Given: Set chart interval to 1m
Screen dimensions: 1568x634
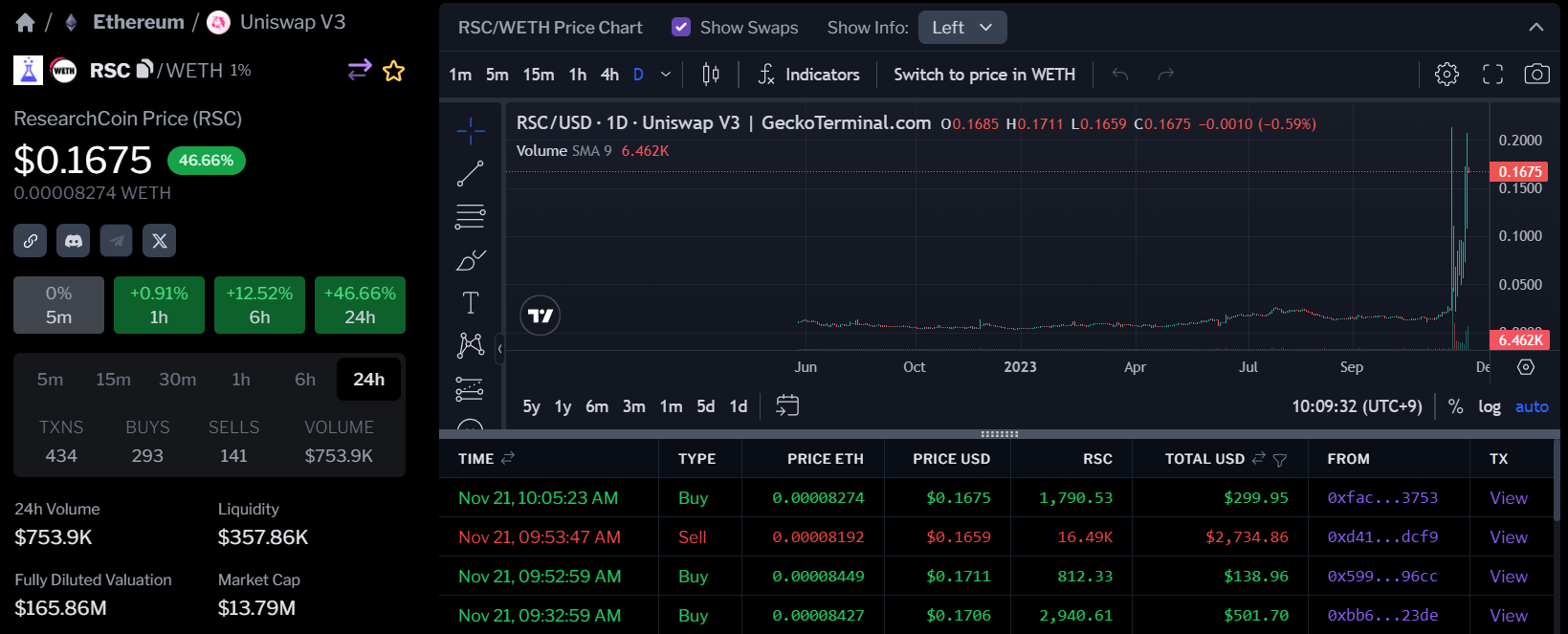Looking at the screenshot, I should [460, 75].
